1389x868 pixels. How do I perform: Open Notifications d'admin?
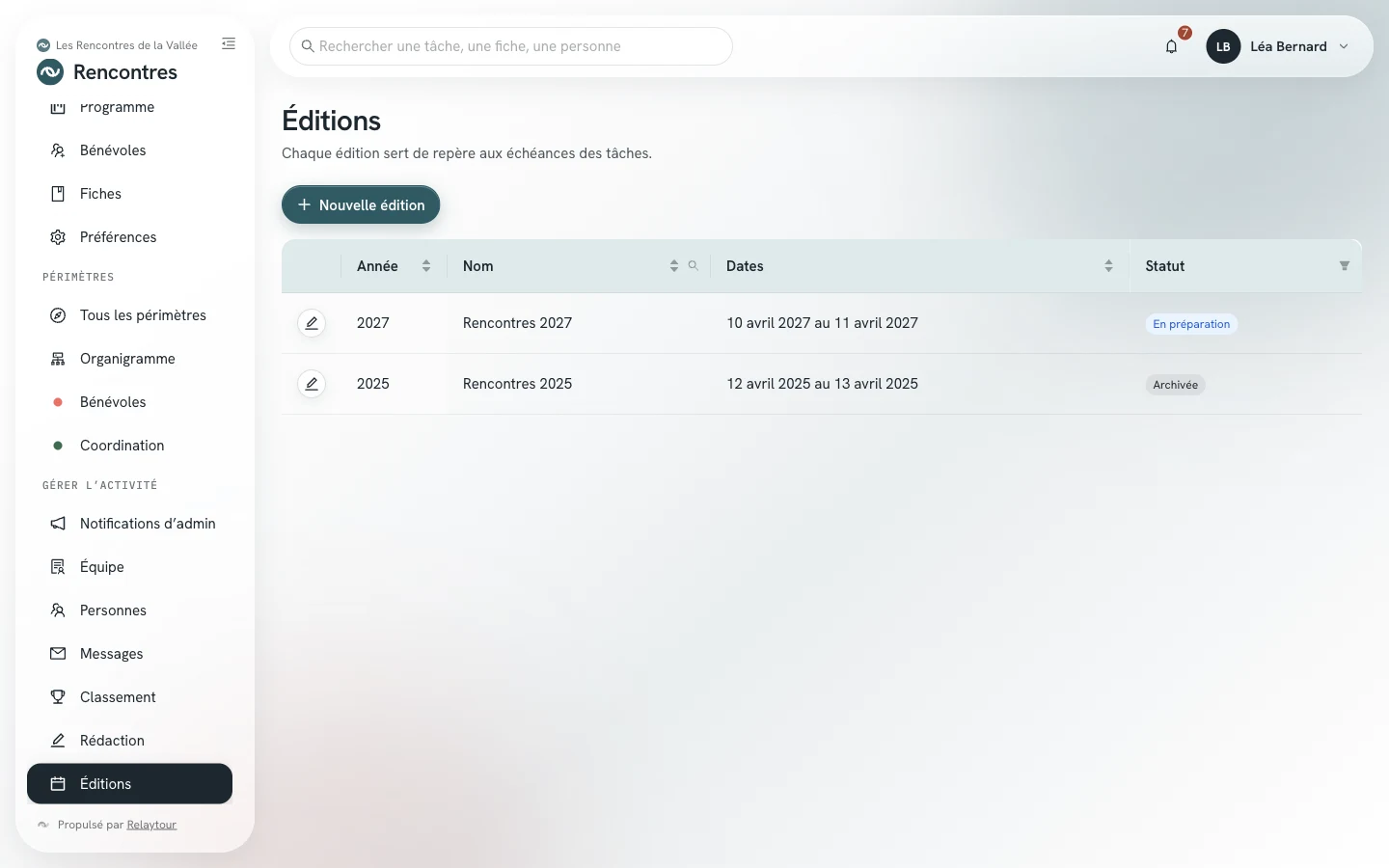point(129,524)
